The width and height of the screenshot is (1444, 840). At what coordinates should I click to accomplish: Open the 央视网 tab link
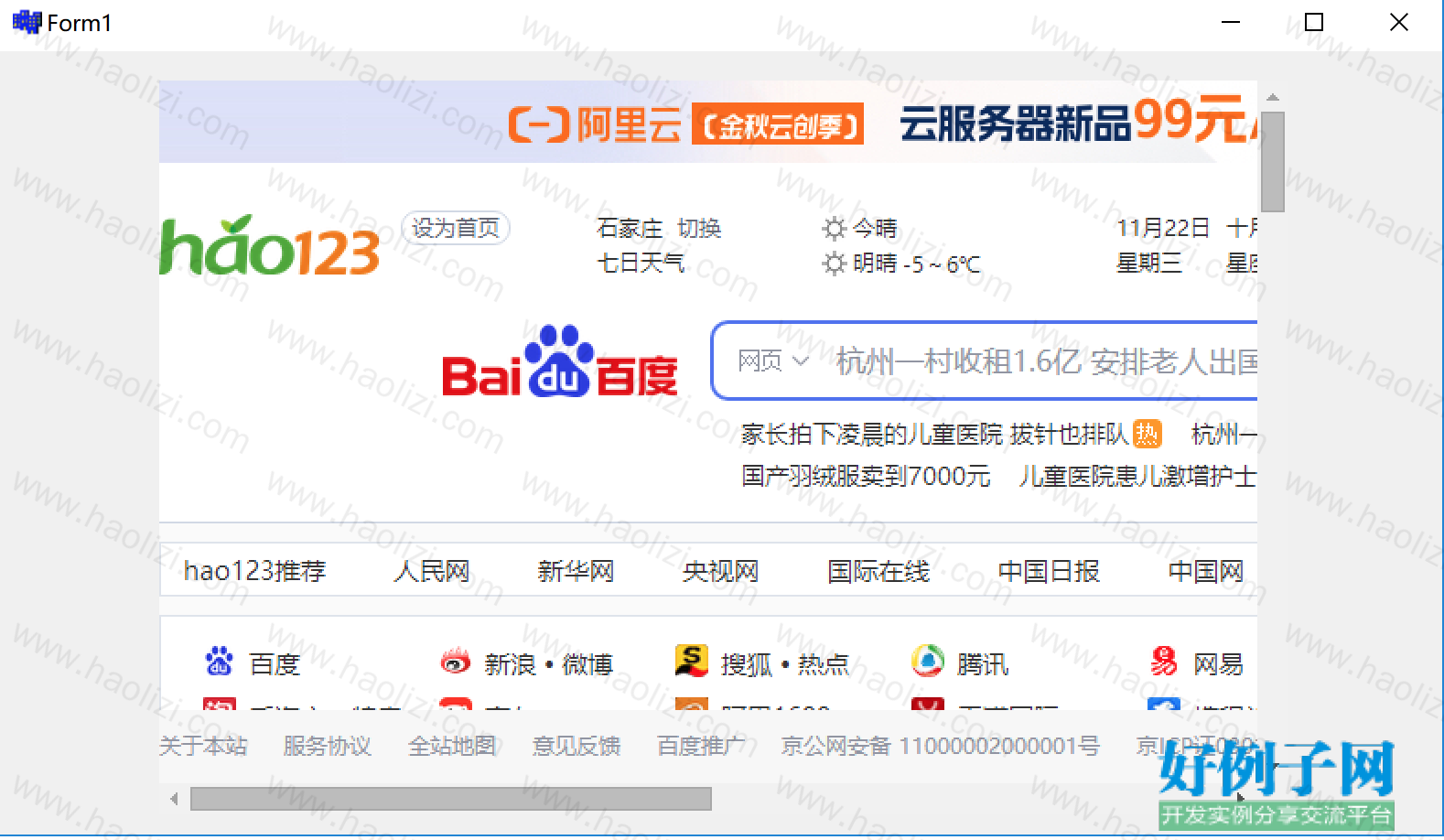pos(721,571)
